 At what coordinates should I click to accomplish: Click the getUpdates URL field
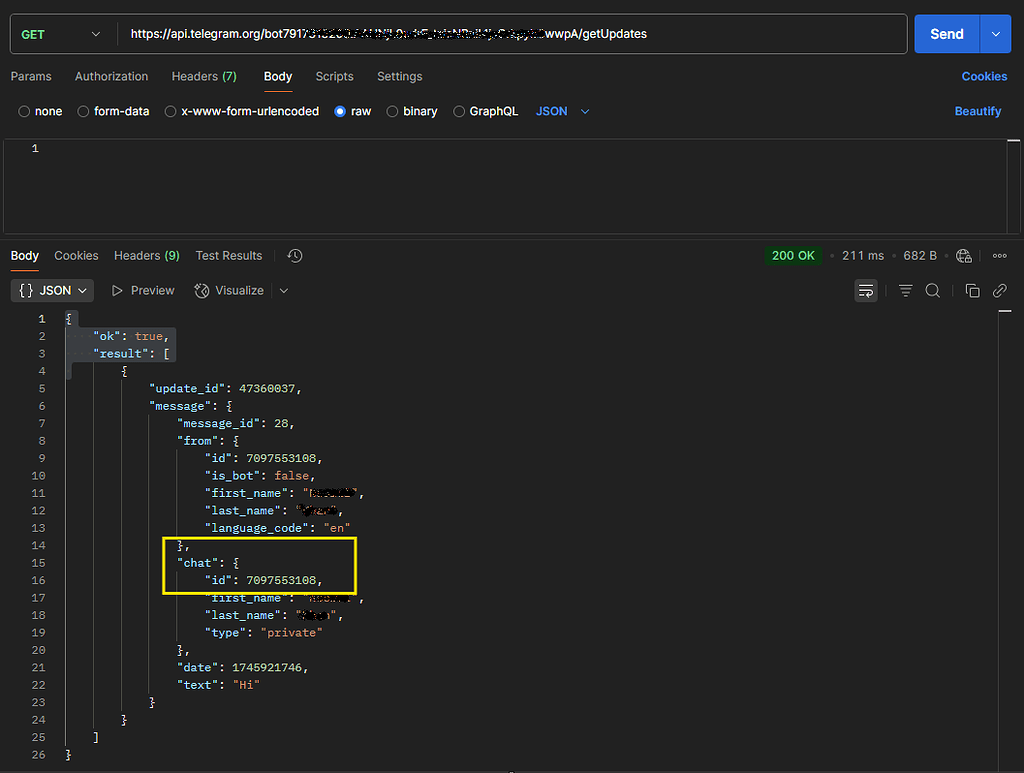[400, 33]
